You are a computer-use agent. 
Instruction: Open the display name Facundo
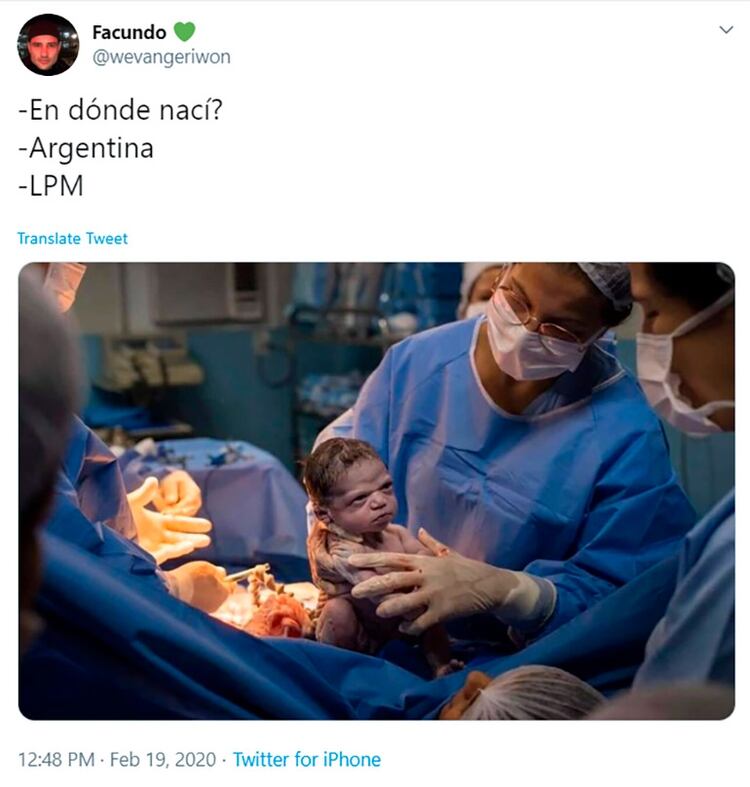129,32
